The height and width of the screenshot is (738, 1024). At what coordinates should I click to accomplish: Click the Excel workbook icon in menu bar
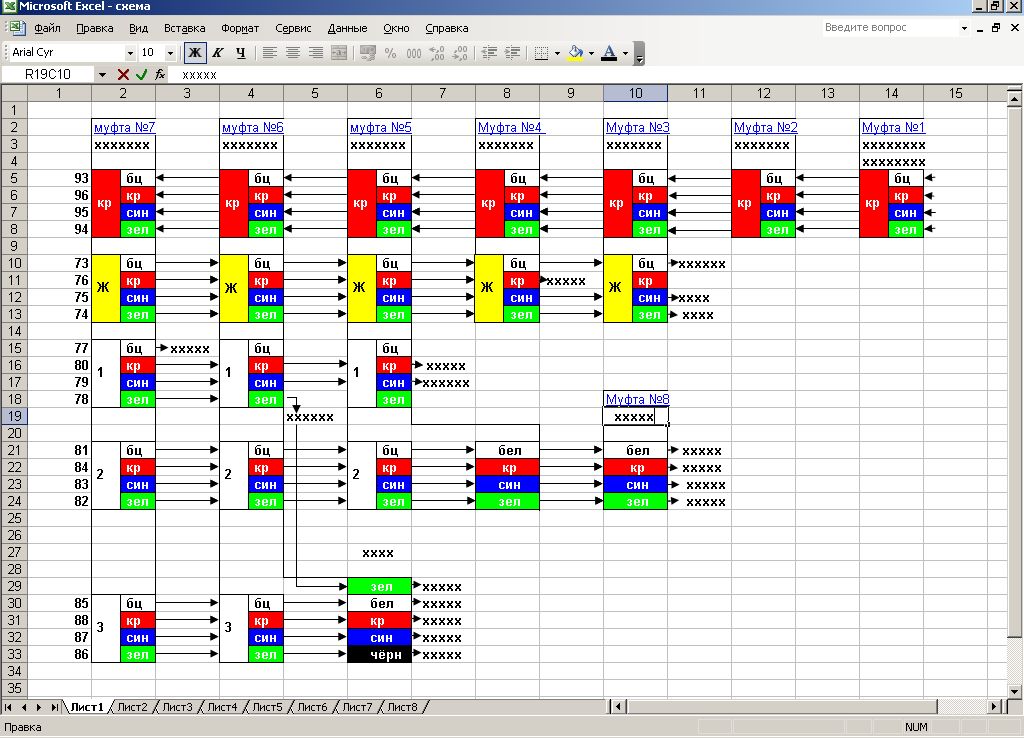pyautogui.click(x=17, y=28)
